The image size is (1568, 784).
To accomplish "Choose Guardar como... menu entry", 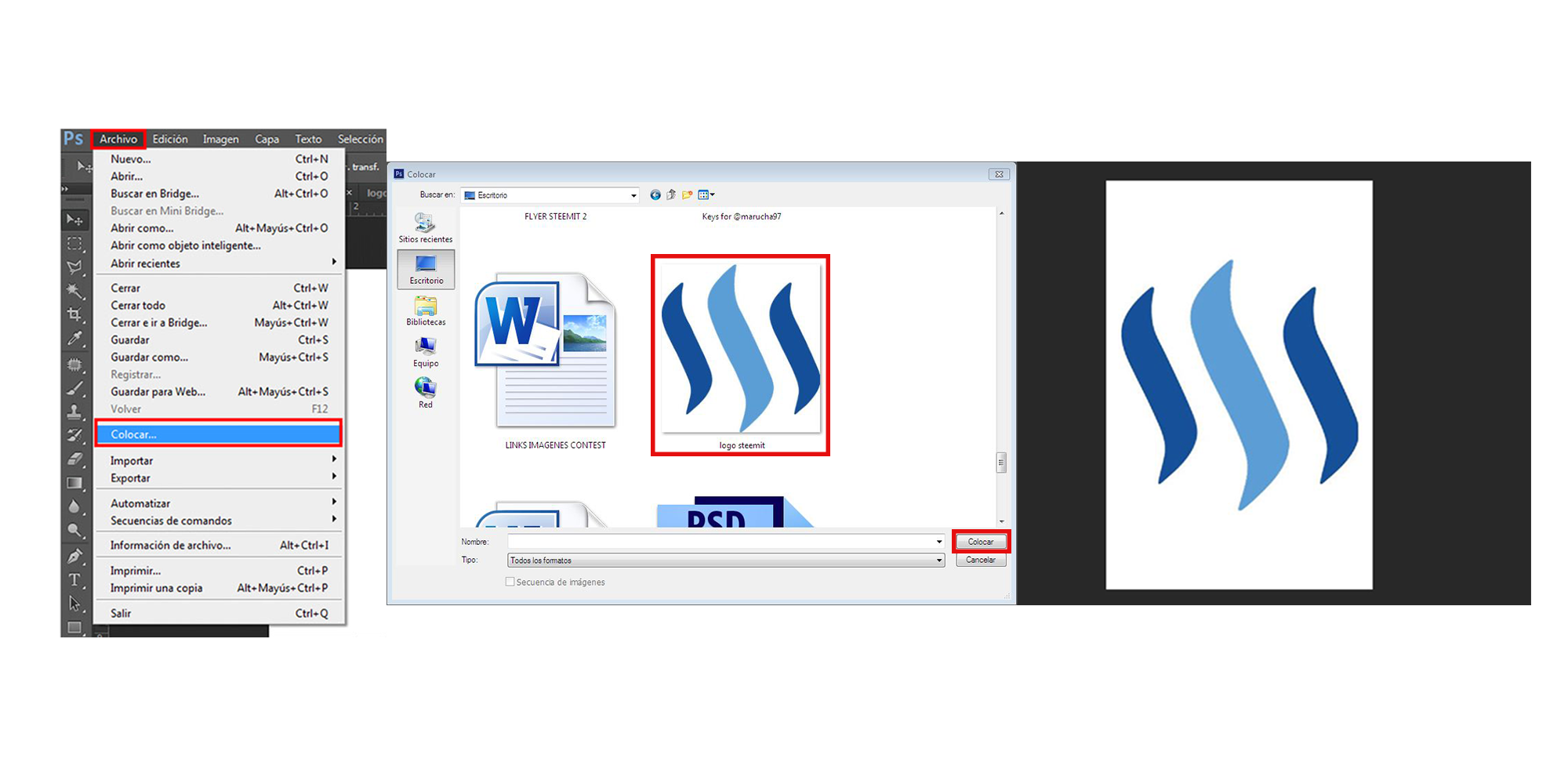I will [219, 358].
